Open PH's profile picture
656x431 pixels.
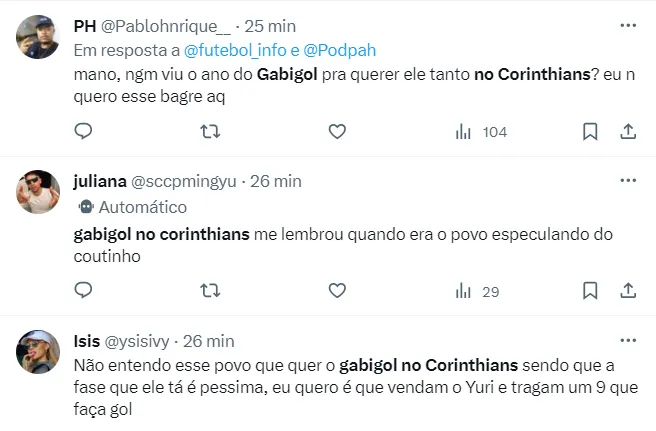tap(38, 36)
